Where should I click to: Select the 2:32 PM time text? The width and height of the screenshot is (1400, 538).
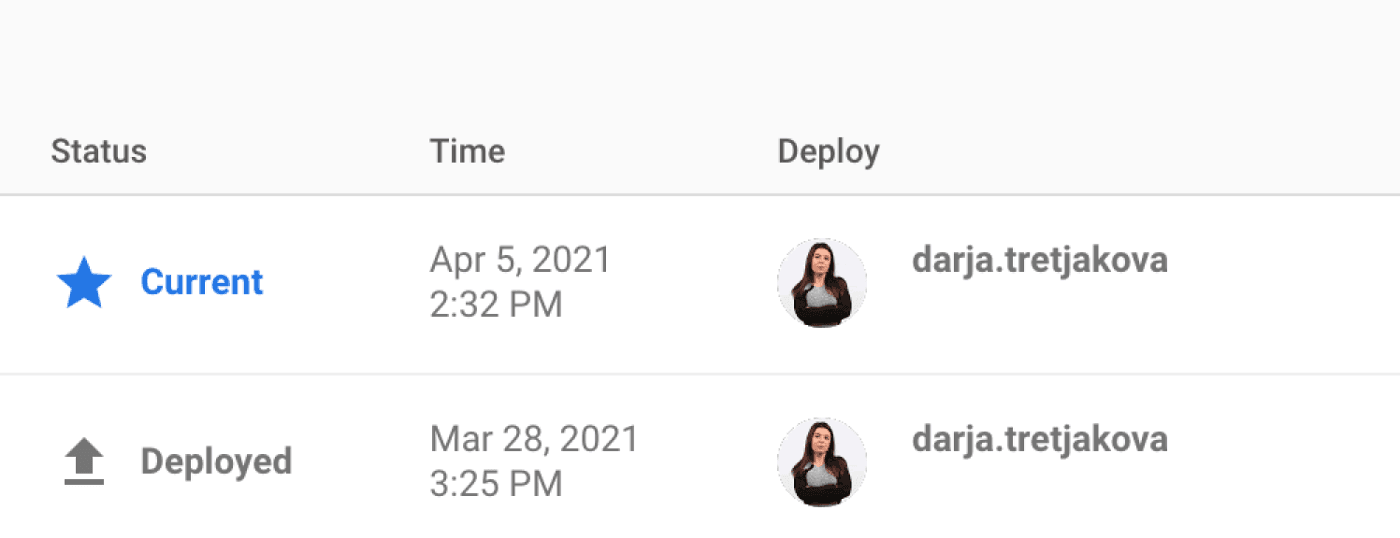click(x=496, y=305)
